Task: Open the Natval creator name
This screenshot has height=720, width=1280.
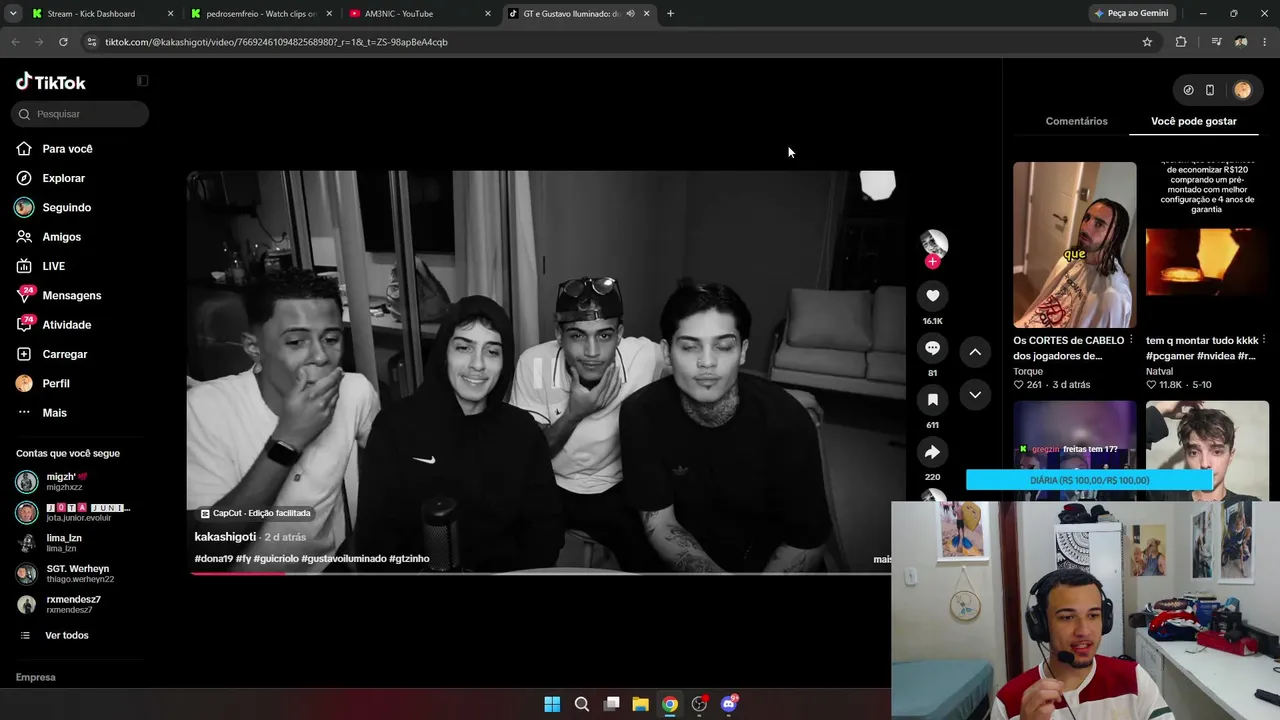Action: pos(1160,371)
